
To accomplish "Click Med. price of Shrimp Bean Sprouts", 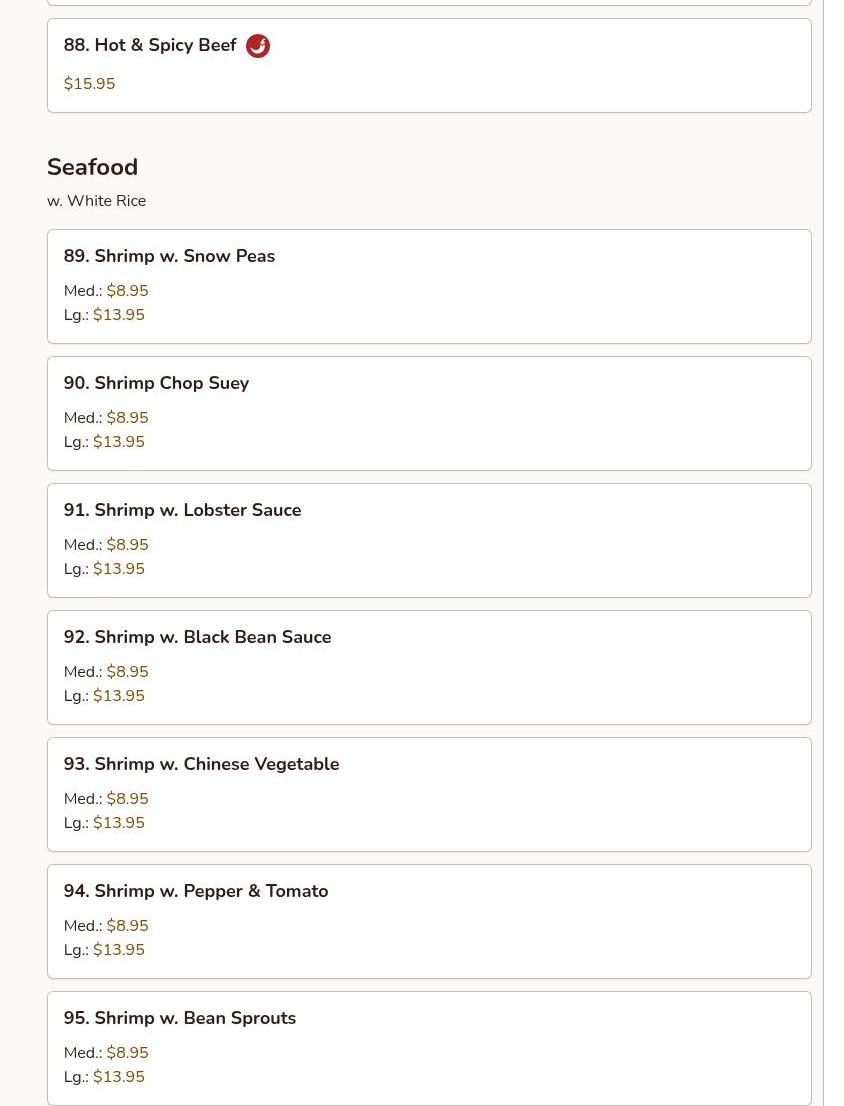I will click(x=127, y=1053).
